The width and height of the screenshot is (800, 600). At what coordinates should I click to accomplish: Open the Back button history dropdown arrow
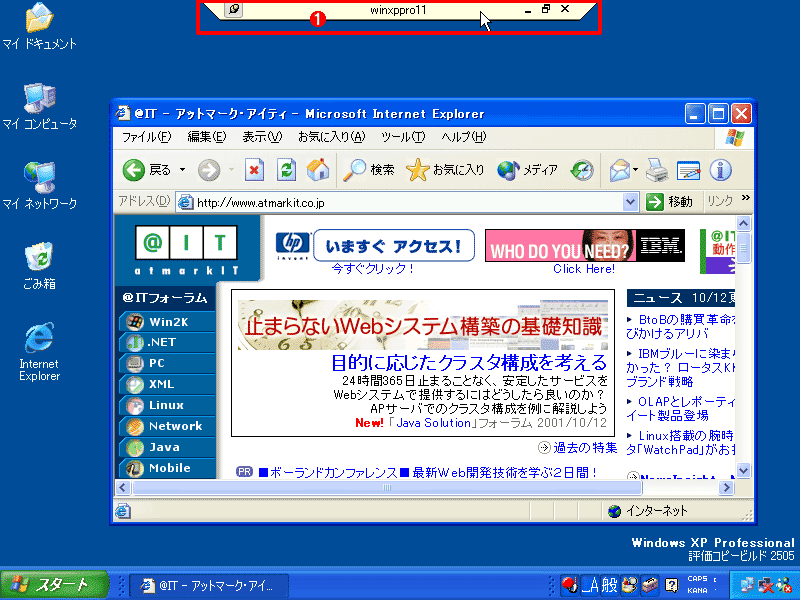pyautogui.click(x=182, y=170)
